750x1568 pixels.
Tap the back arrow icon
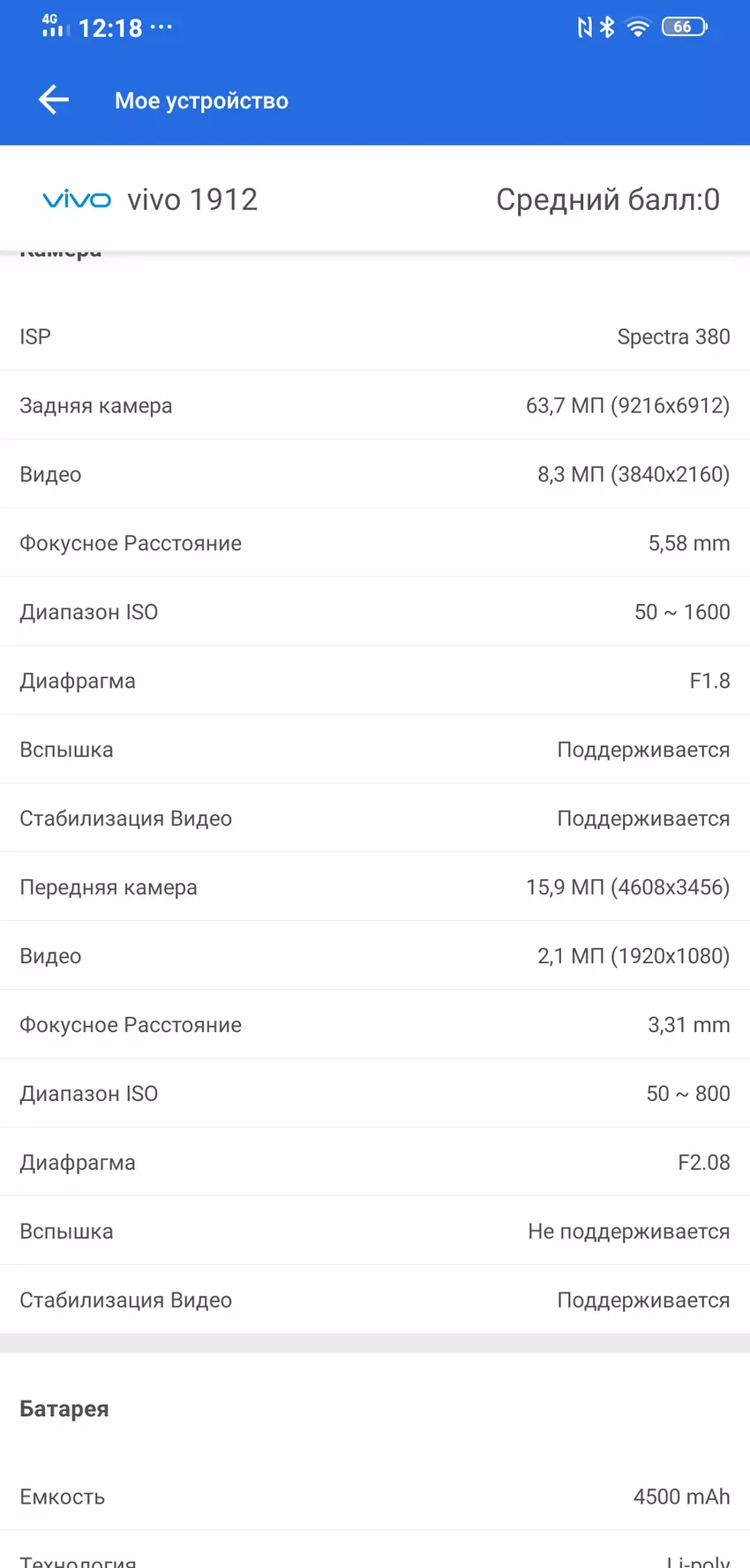(54, 100)
